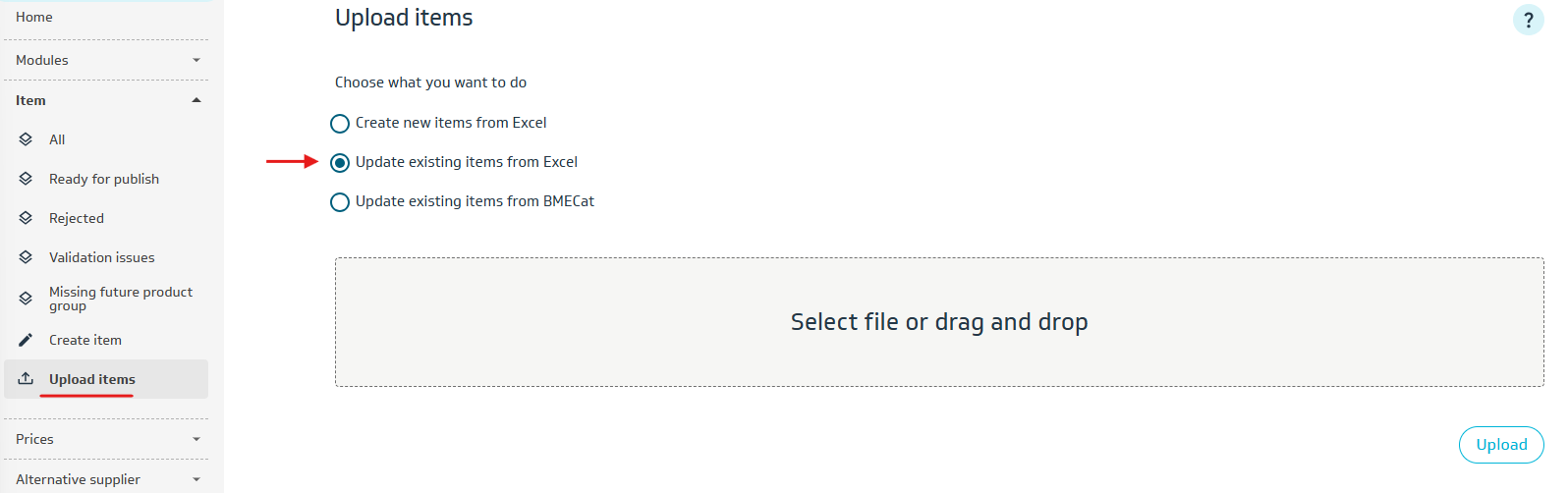Click the upload arrow icon in sidebar
Screen dimensions: 1568x493
tap(26, 379)
